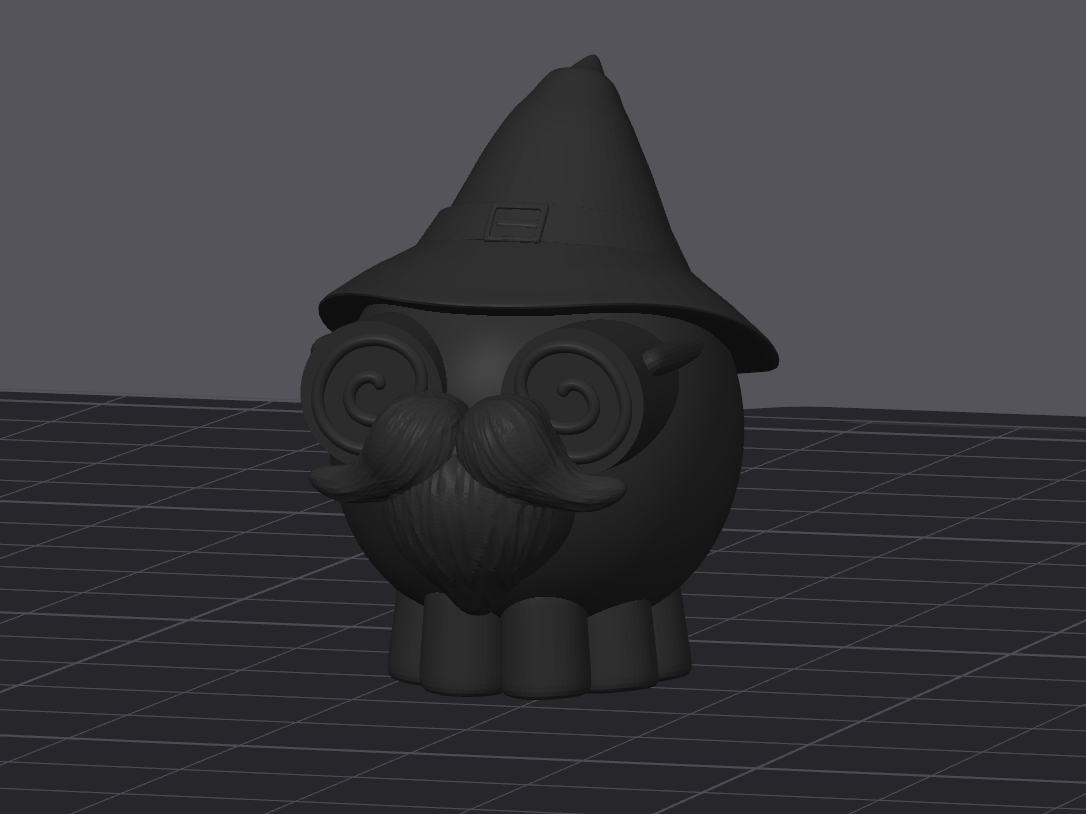Click the empty gray background above the grid
Viewport: 1086px width, 814px height.
coord(208,173)
